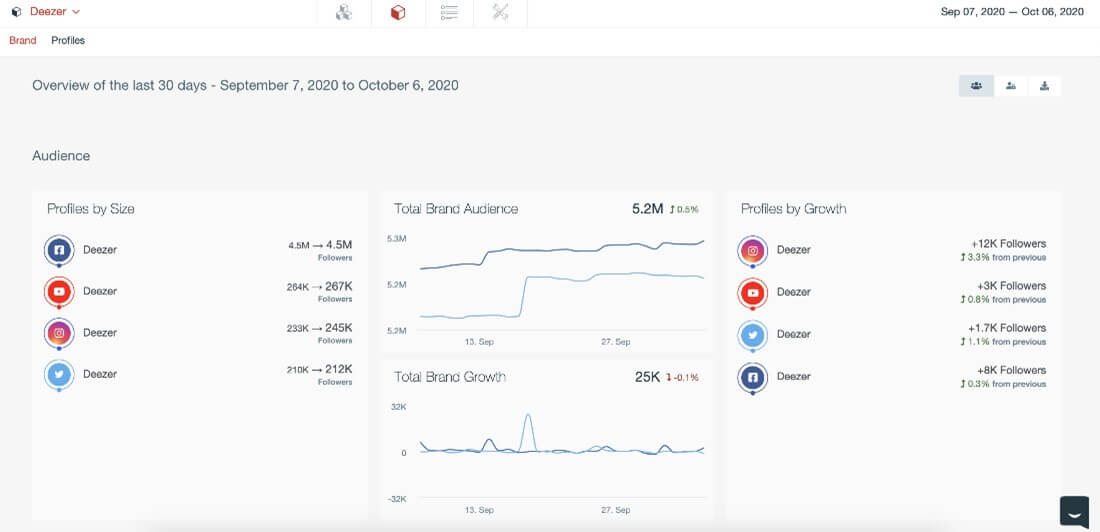The height and width of the screenshot is (532, 1100).
Task: Open the list view icon in top toolbar
Action: tap(449, 13)
